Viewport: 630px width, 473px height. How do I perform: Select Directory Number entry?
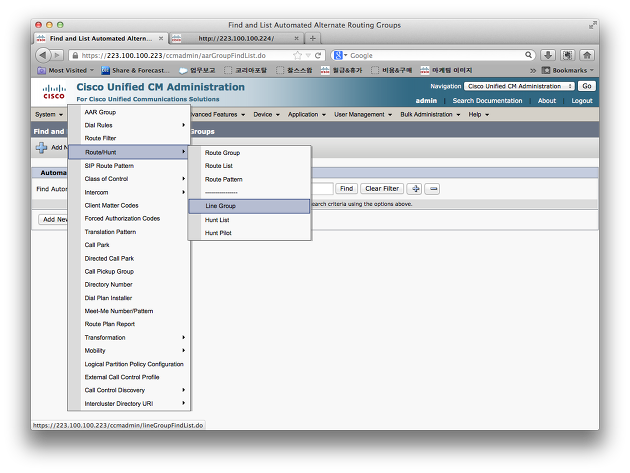tap(129, 285)
